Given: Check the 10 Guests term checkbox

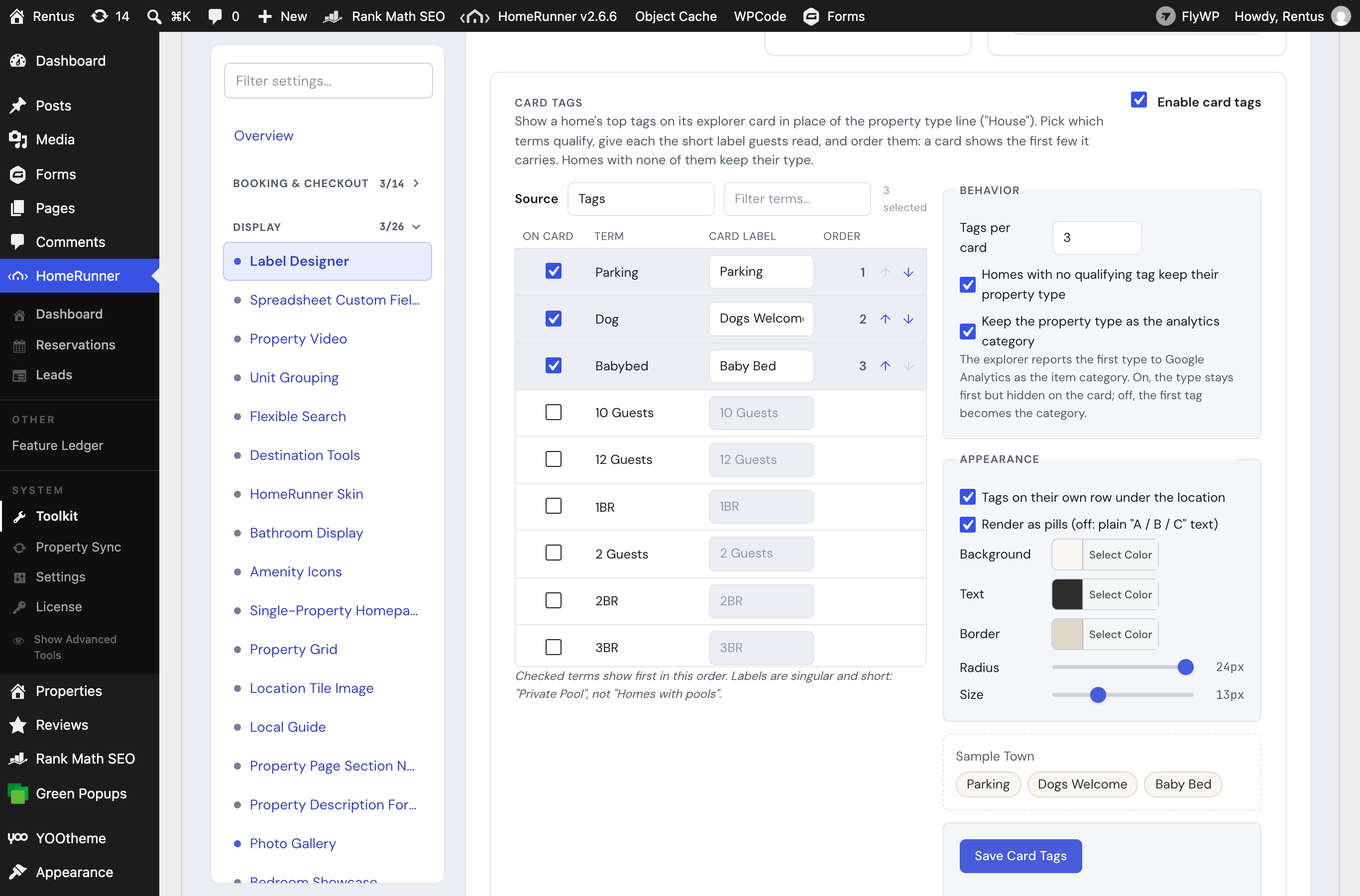Looking at the screenshot, I should coord(553,412).
